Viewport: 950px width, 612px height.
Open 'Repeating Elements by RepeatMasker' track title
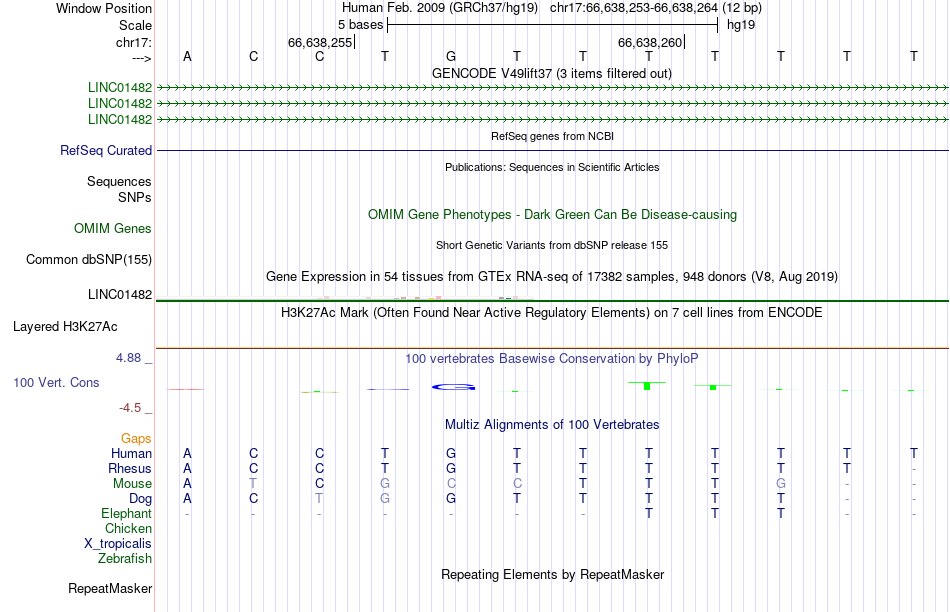tap(553, 574)
